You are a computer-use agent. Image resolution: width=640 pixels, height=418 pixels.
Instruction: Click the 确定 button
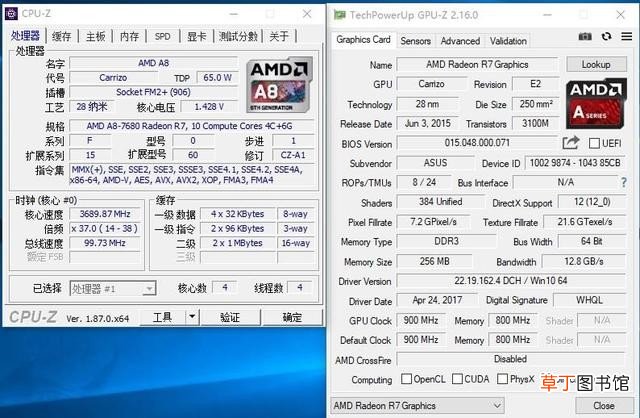pos(292,317)
